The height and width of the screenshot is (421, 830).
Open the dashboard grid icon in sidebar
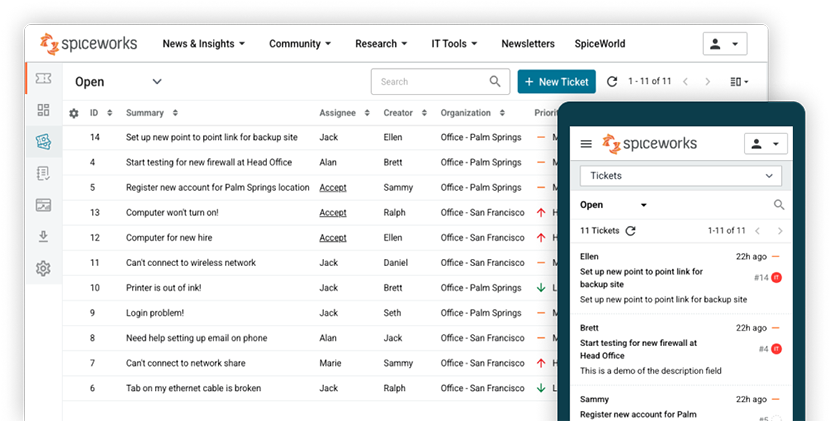pos(43,110)
